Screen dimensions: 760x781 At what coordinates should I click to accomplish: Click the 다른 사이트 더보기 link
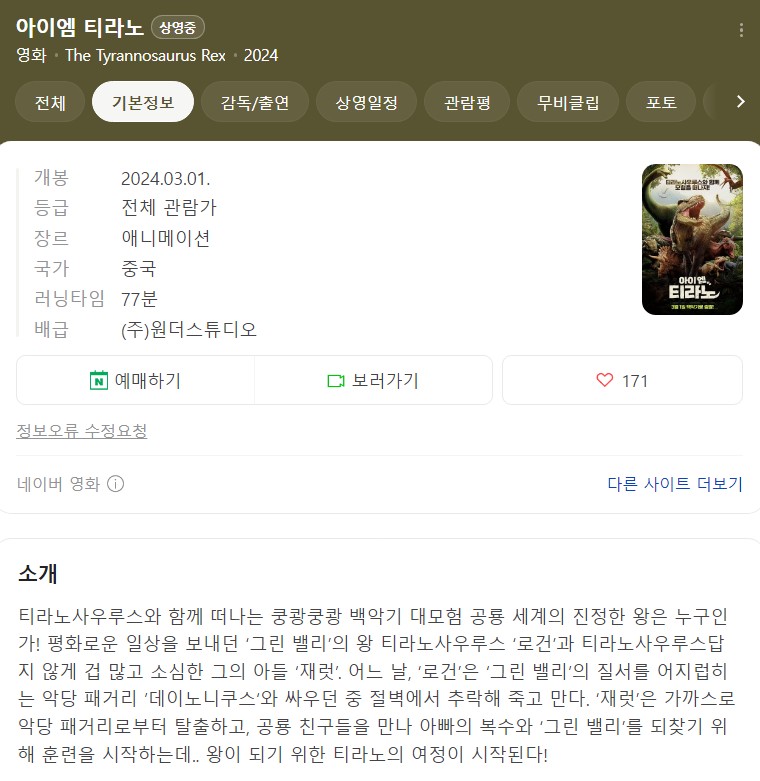point(675,484)
